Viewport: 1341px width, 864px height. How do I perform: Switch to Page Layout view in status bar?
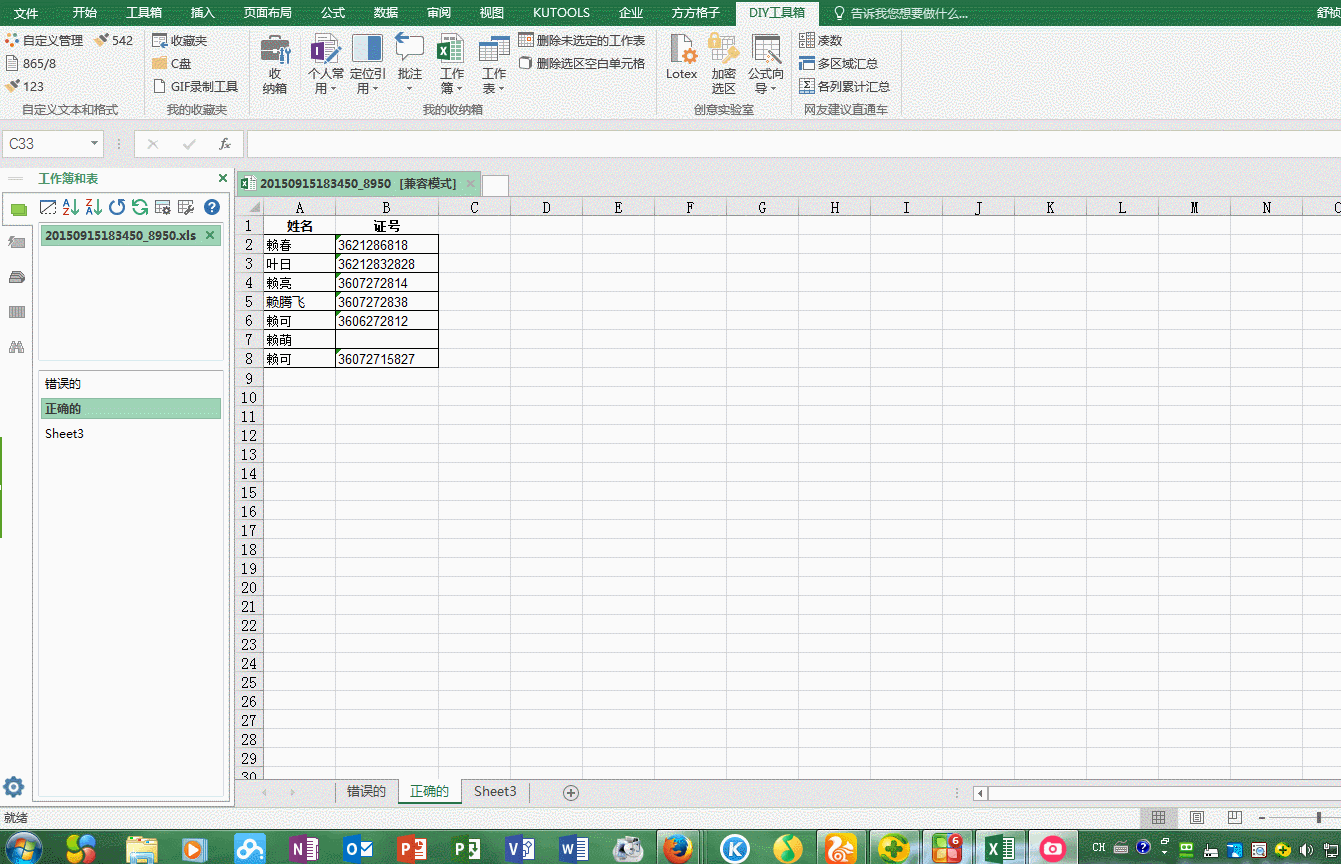click(x=1196, y=818)
